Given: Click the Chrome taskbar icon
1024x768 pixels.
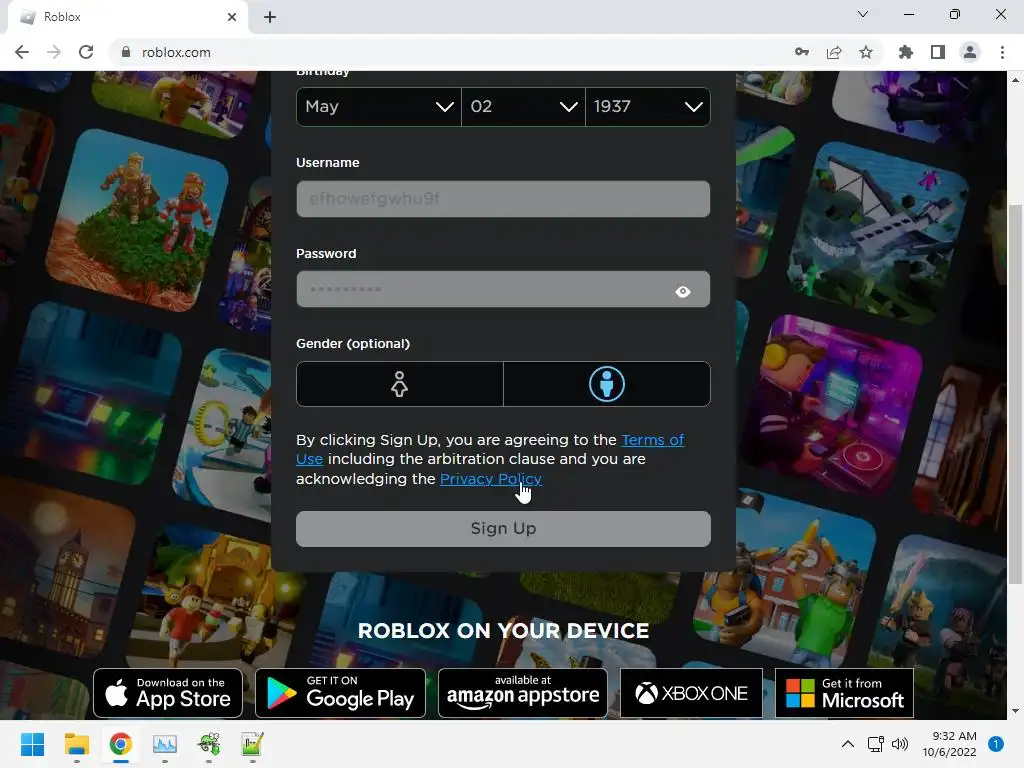Looking at the screenshot, I should 120,744.
